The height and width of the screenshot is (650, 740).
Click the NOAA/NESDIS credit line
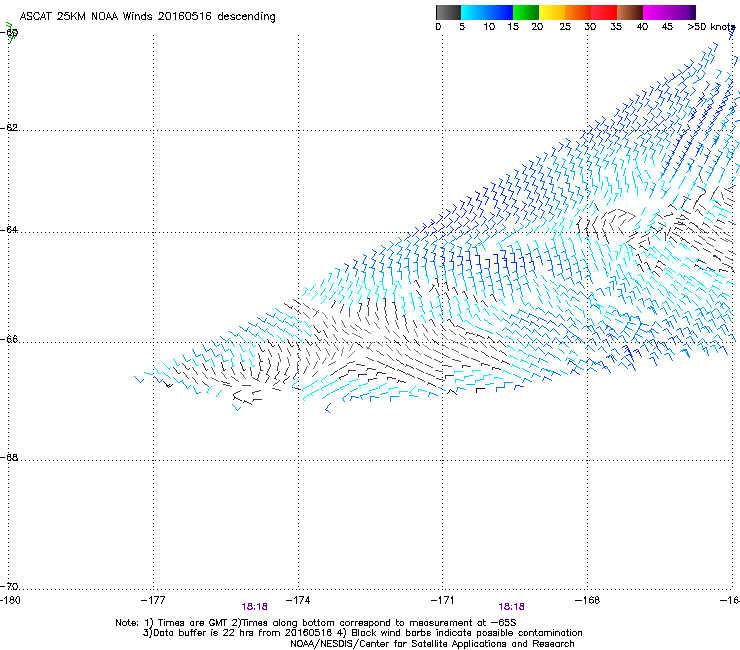432,644
